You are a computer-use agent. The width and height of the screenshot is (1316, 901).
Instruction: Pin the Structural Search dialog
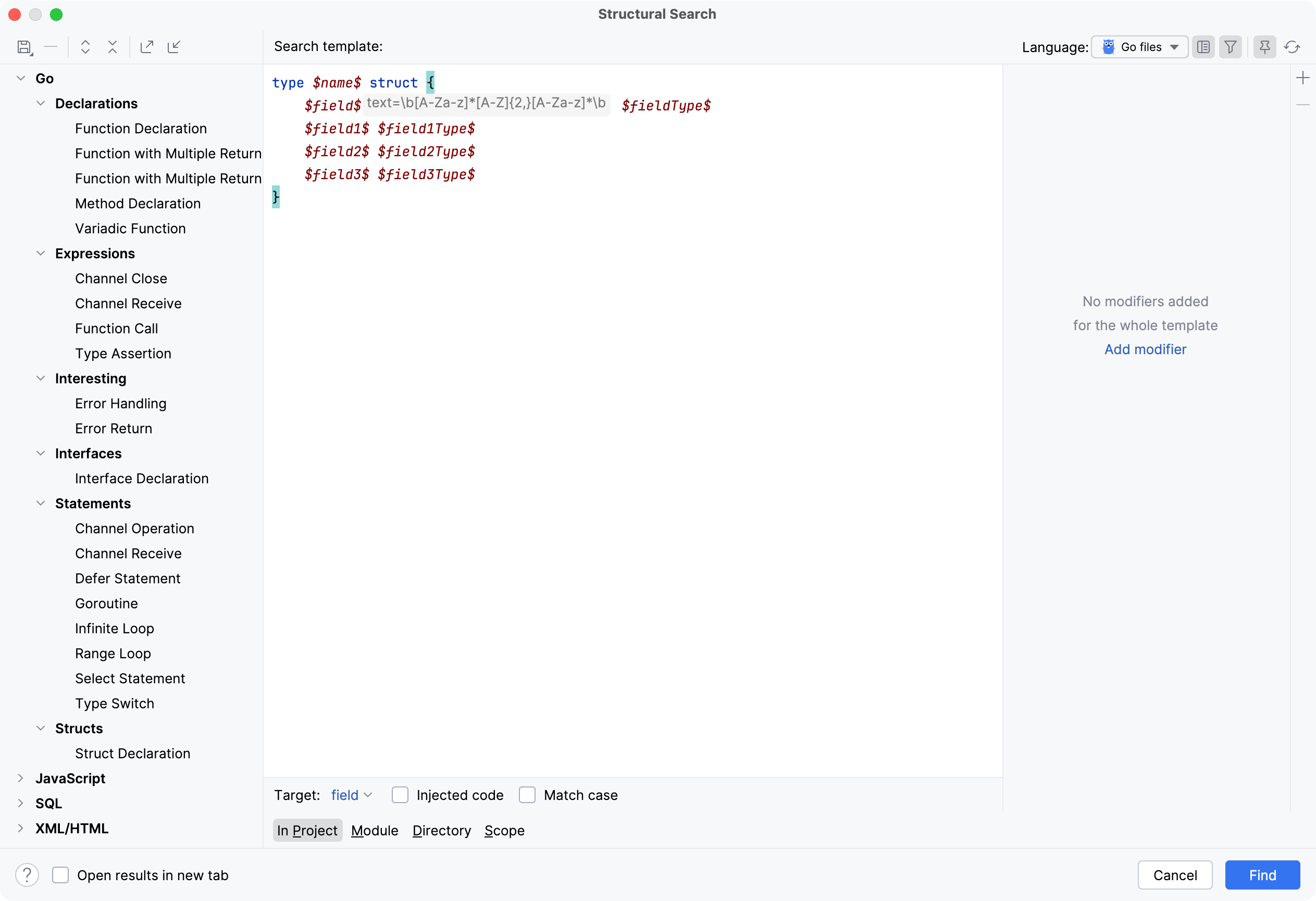(1264, 47)
